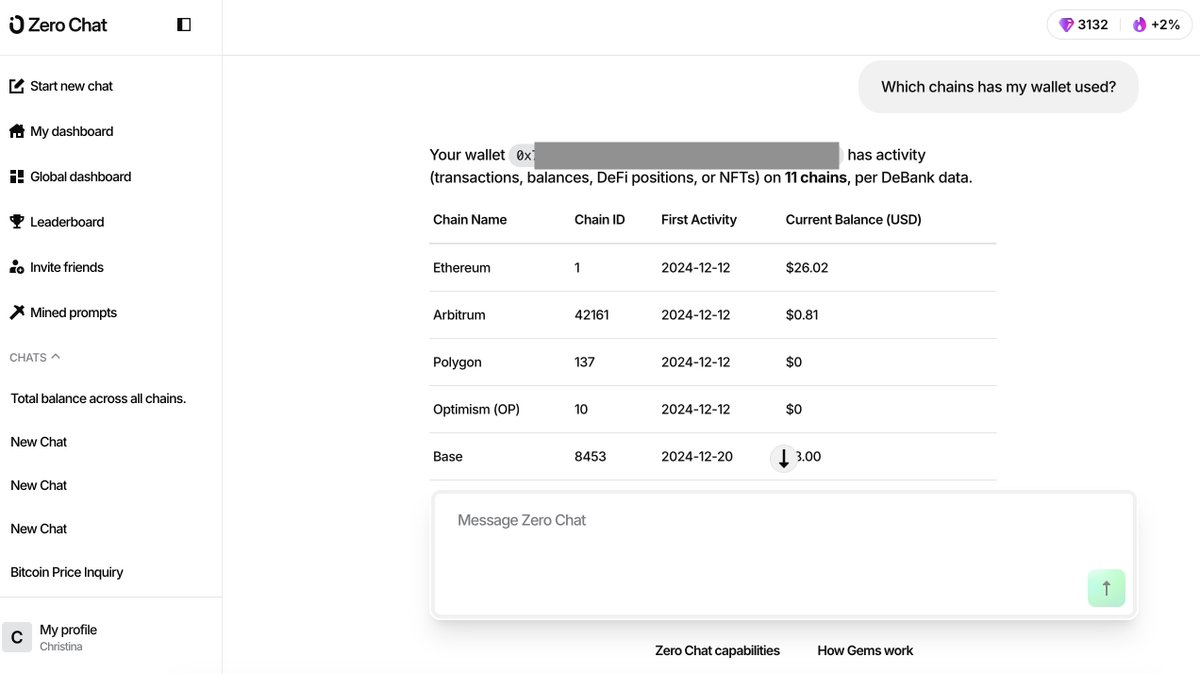
Task: Click the Arbitrum chain name cell
Action: click(x=459, y=315)
